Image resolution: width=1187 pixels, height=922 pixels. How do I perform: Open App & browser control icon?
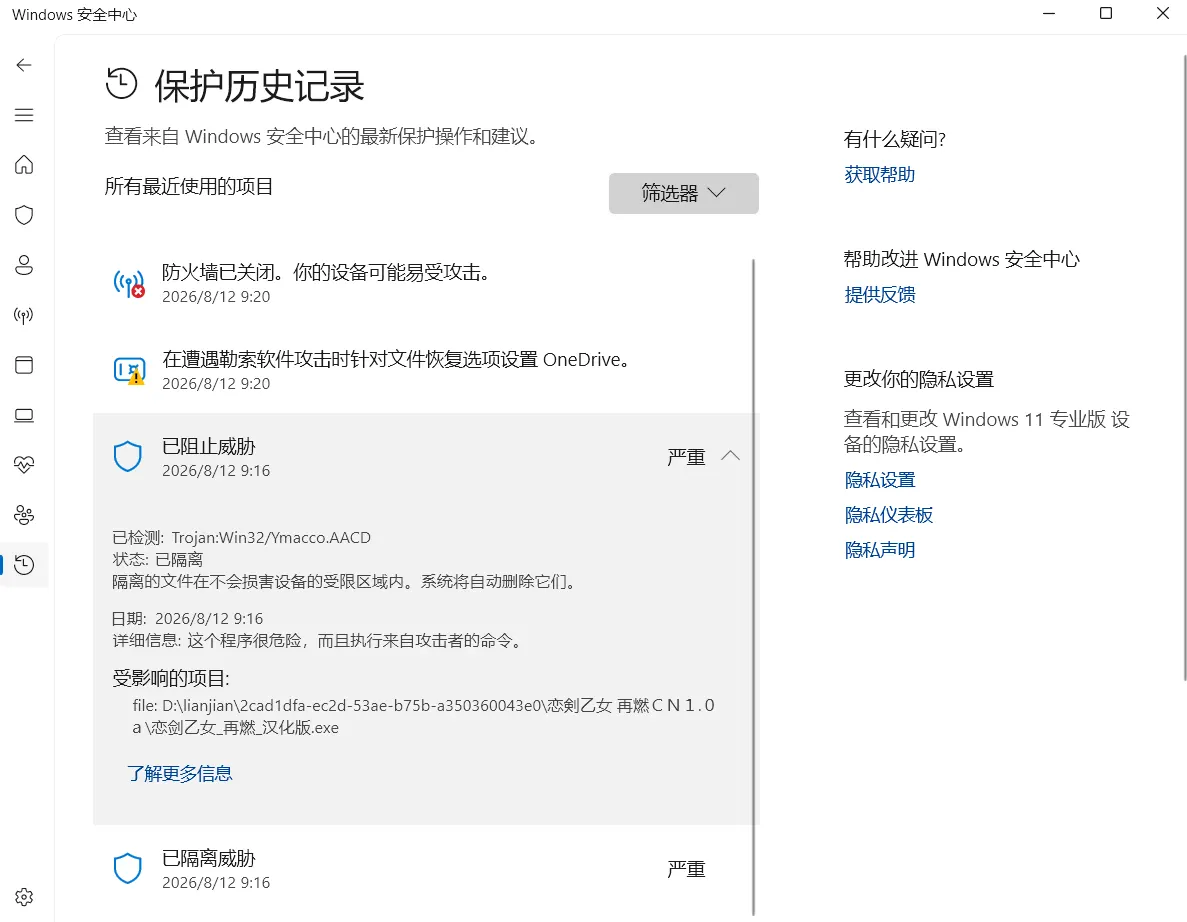coord(23,365)
